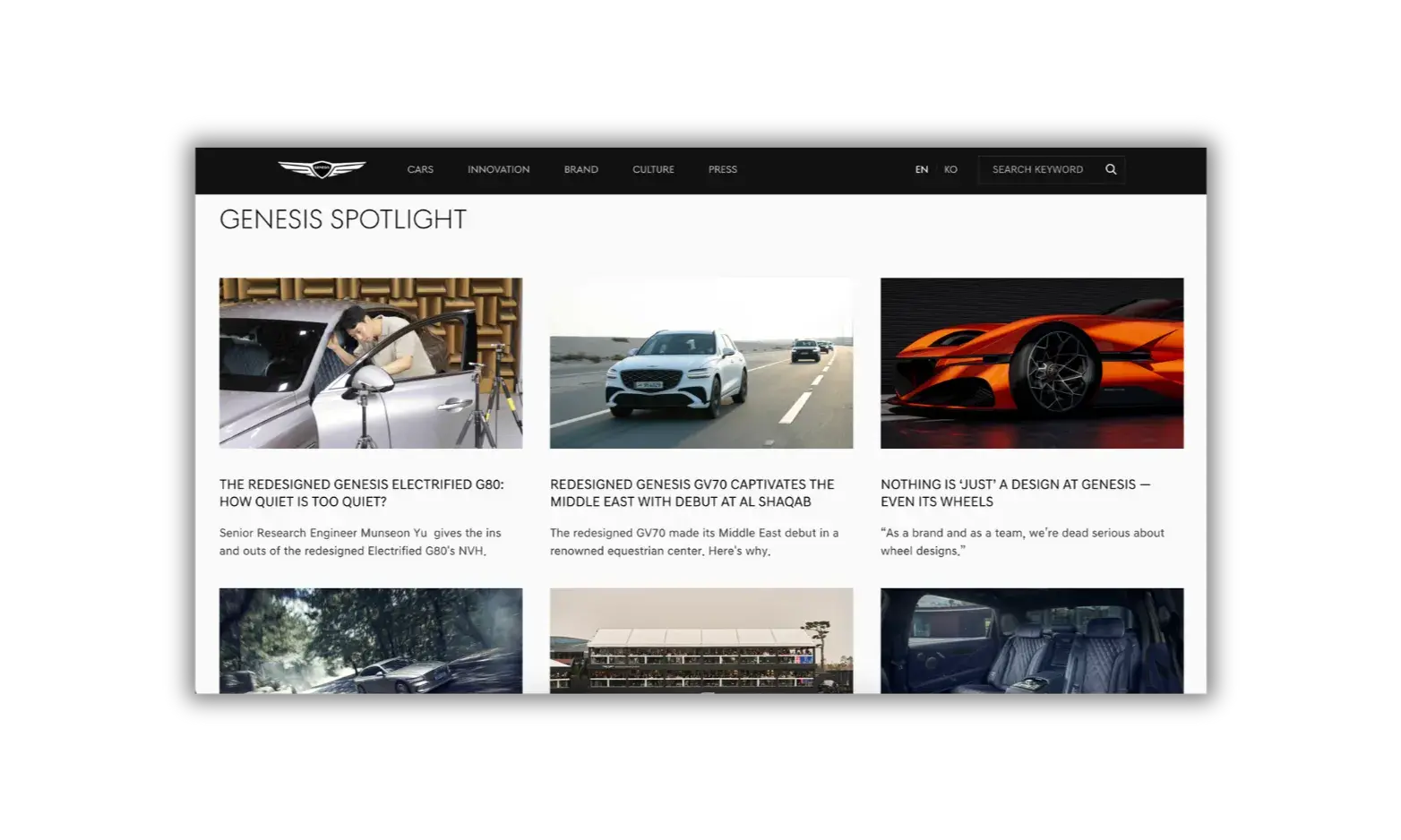
Task: Open the CULTURE menu item
Action: pos(653,169)
